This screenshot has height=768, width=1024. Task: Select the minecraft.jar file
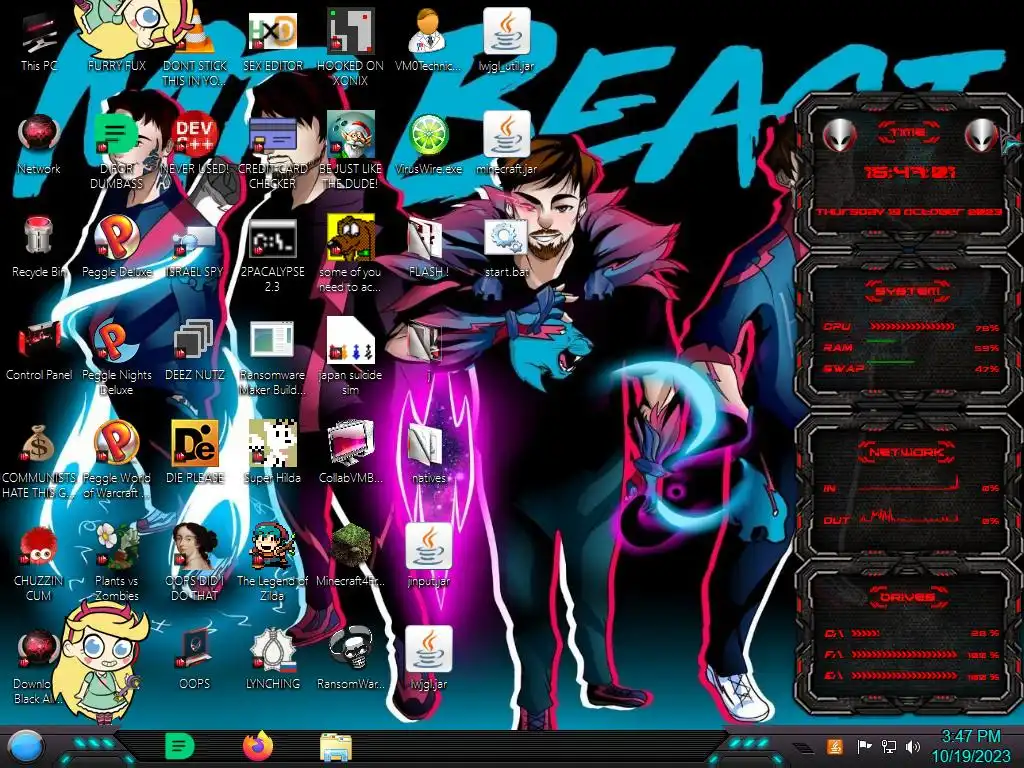[506, 135]
